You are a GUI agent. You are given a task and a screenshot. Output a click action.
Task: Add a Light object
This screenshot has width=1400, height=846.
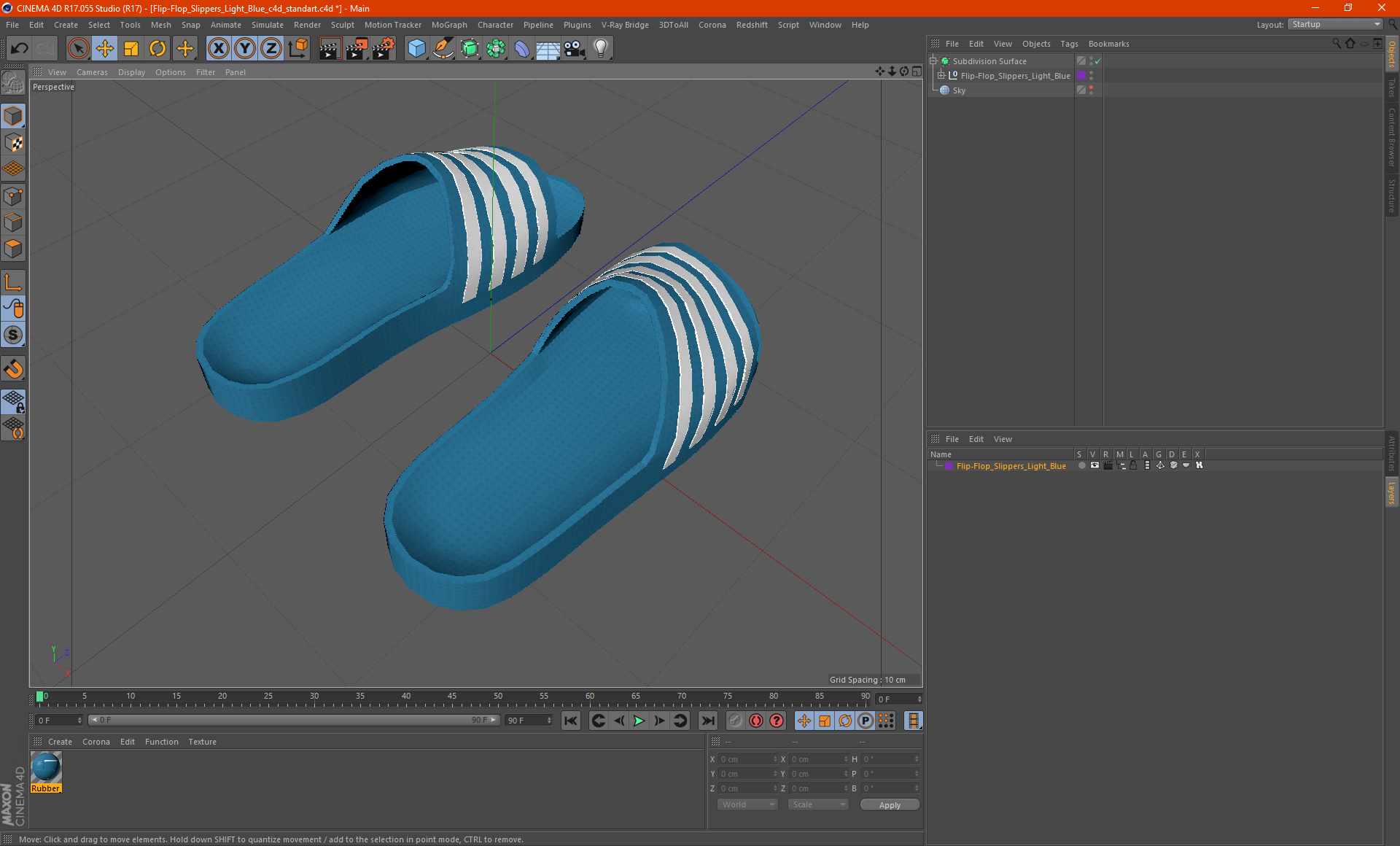click(601, 48)
